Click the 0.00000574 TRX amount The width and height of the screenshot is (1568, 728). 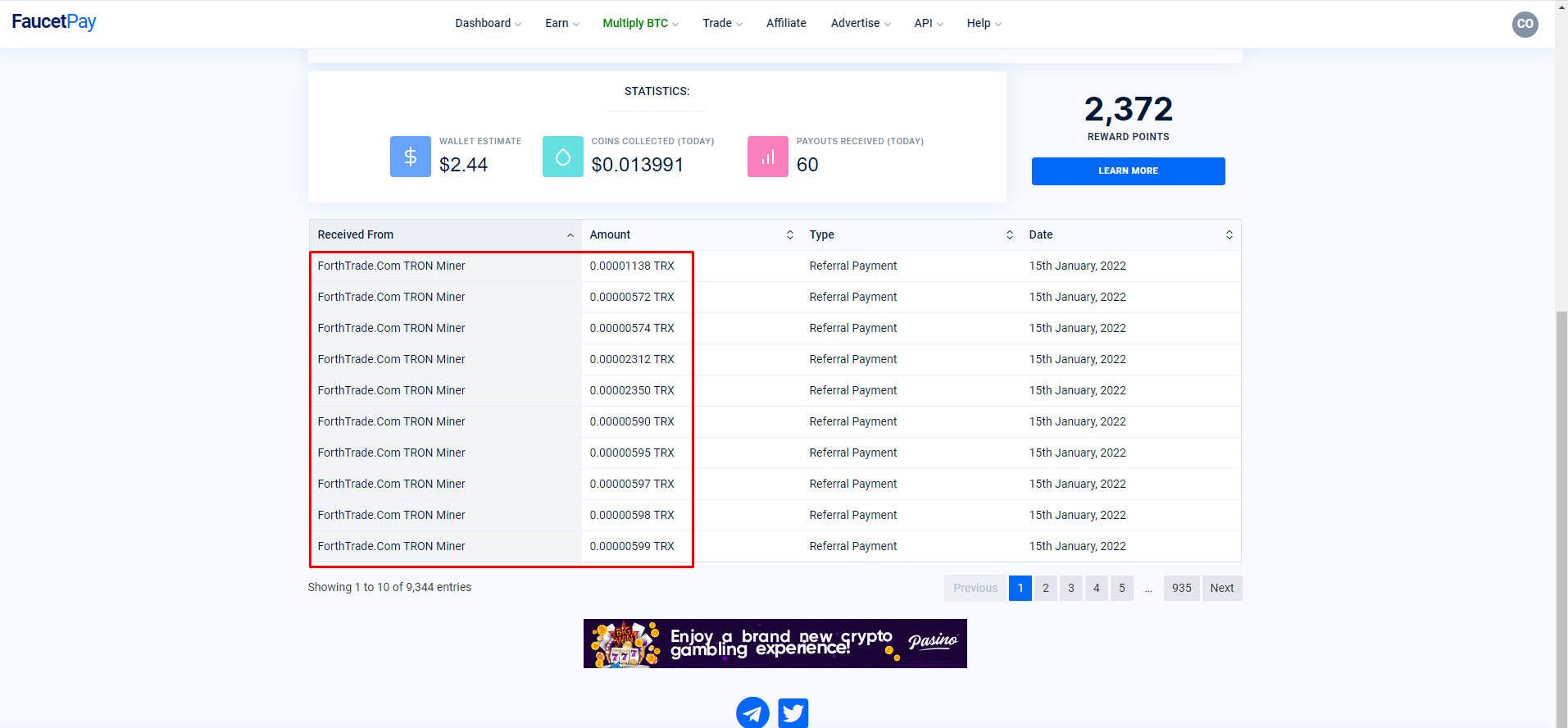tap(632, 328)
